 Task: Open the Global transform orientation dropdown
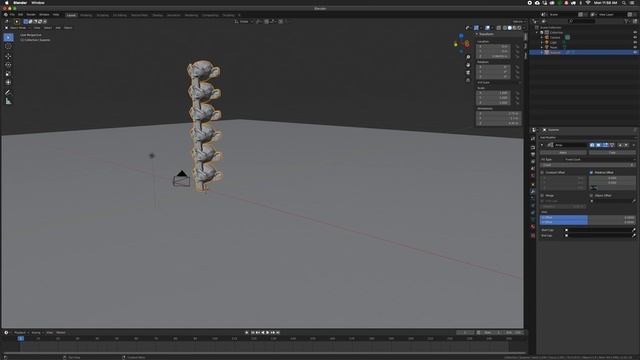(x=244, y=21)
